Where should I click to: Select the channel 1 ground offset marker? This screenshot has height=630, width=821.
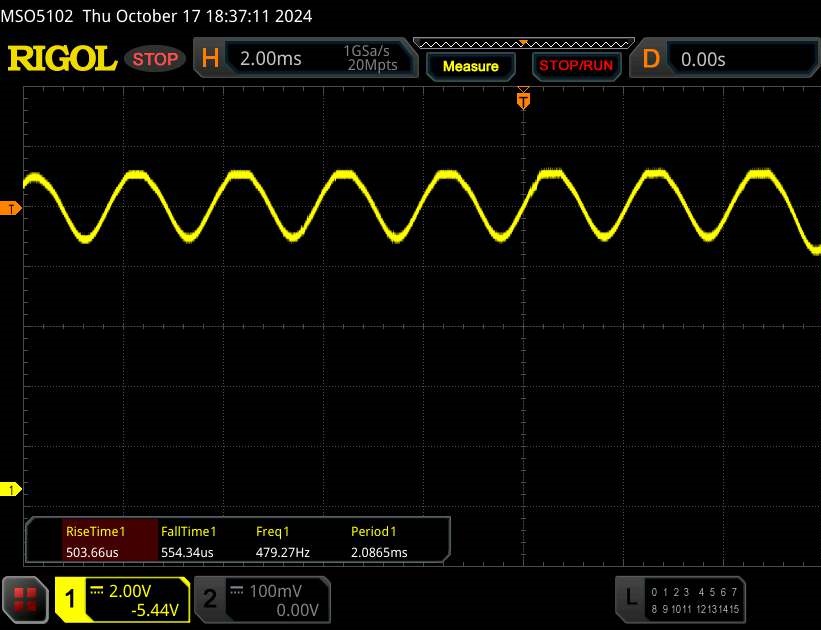(x=11, y=489)
